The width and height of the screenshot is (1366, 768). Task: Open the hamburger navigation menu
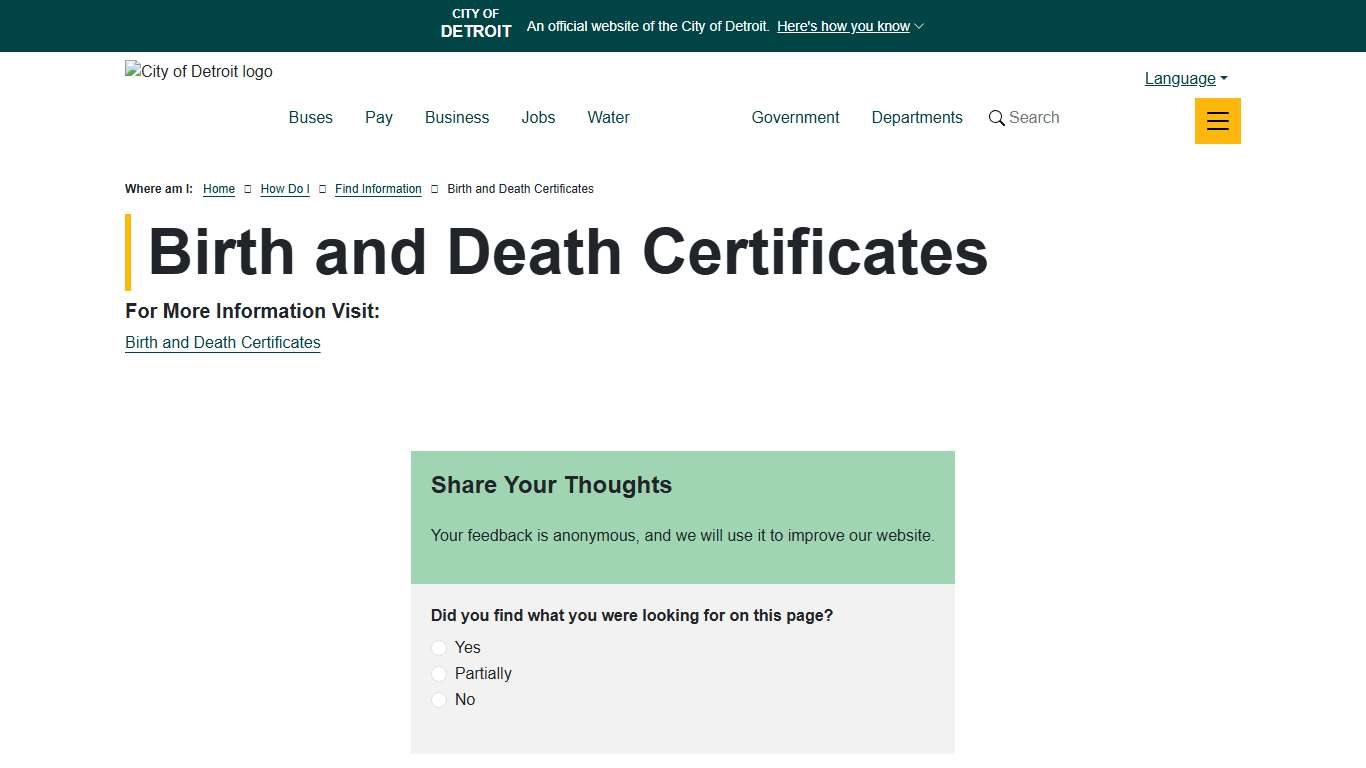click(1217, 121)
